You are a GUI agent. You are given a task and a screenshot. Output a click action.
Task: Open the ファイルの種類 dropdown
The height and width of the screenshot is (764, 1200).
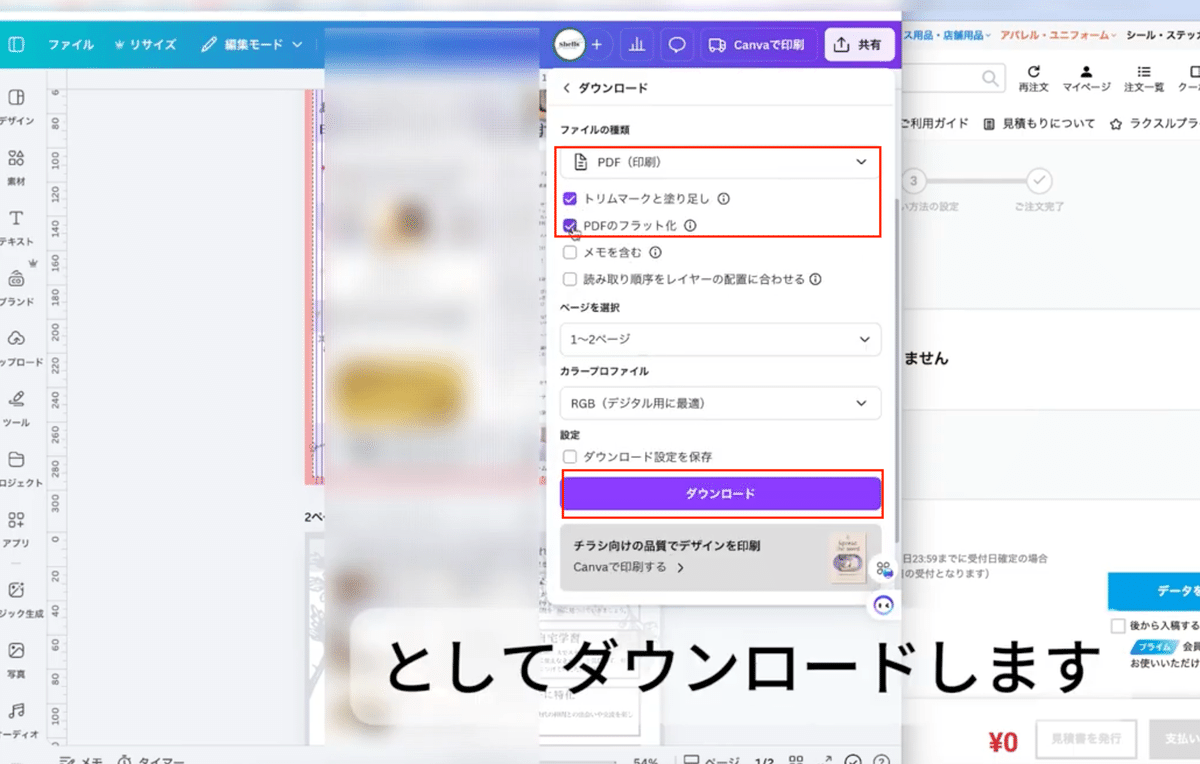pos(720,162)
